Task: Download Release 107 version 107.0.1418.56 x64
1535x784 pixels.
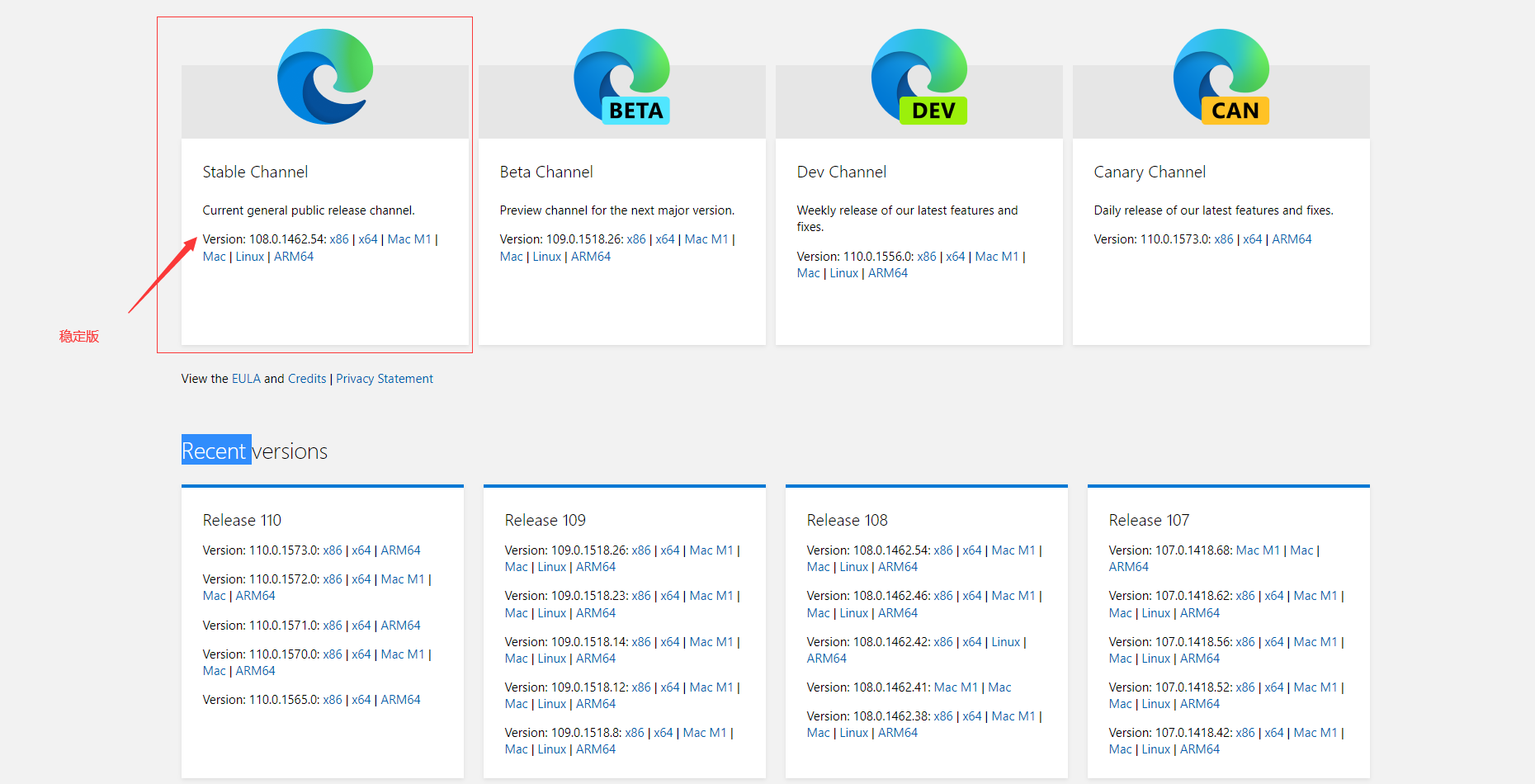Action: pos(1274,642)
